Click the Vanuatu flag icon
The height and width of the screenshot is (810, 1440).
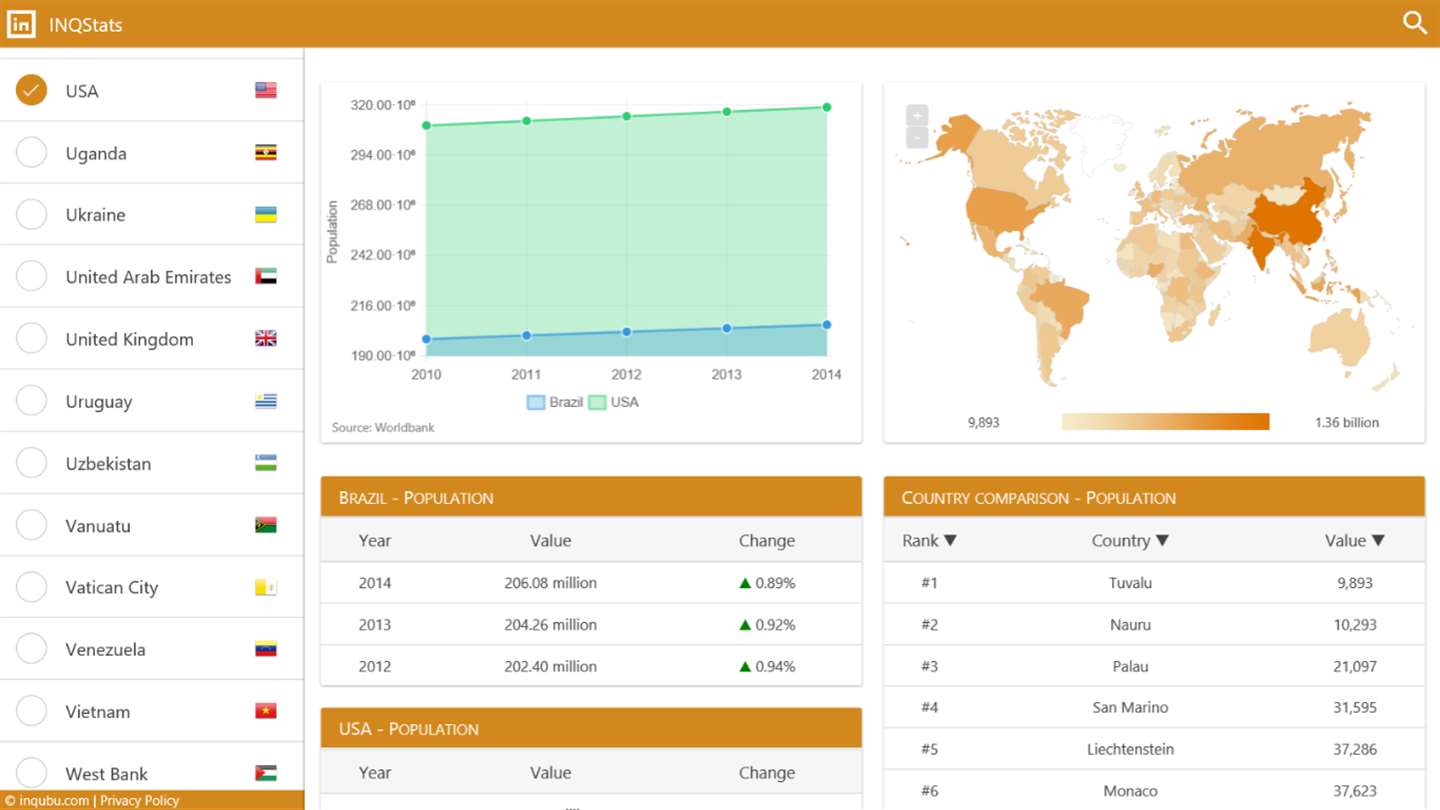[265, 525]
